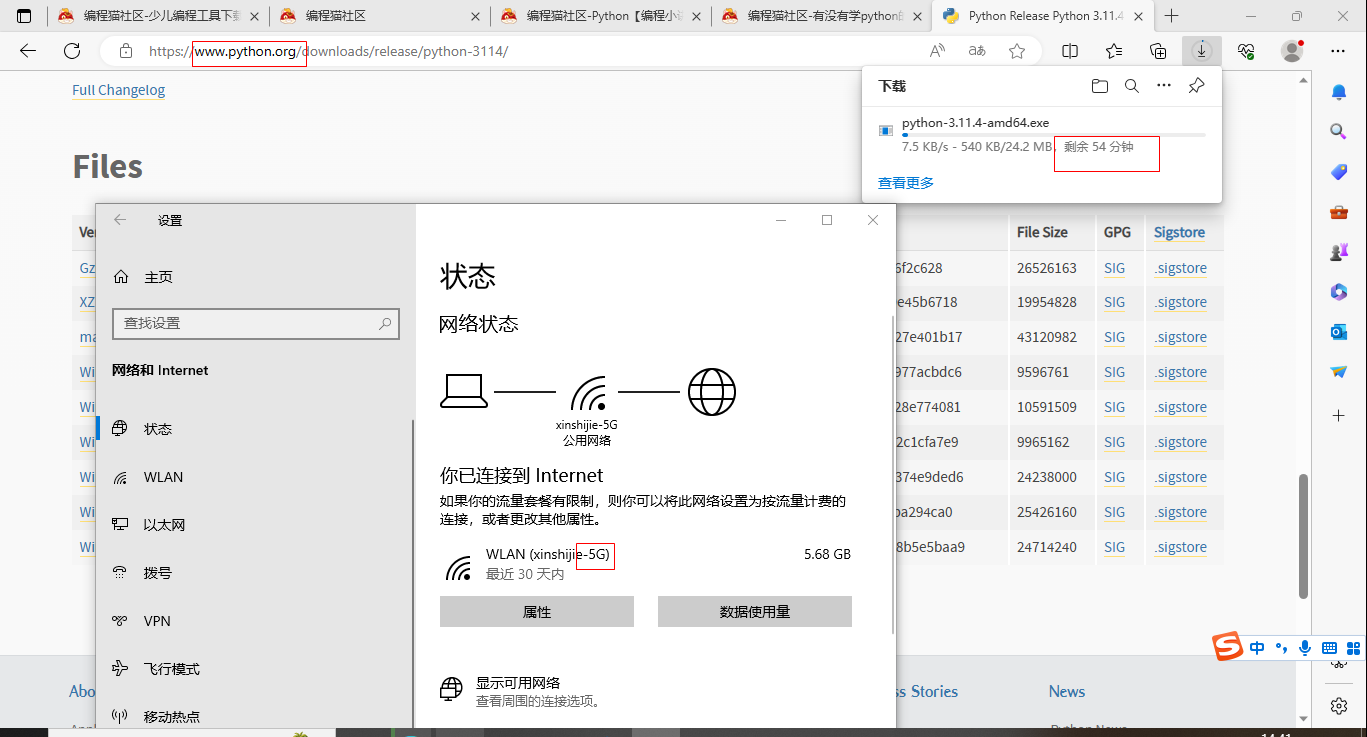Click the Sogou S logo on input bar
Screen dimensions: 1367x737
pos(1227,647)
